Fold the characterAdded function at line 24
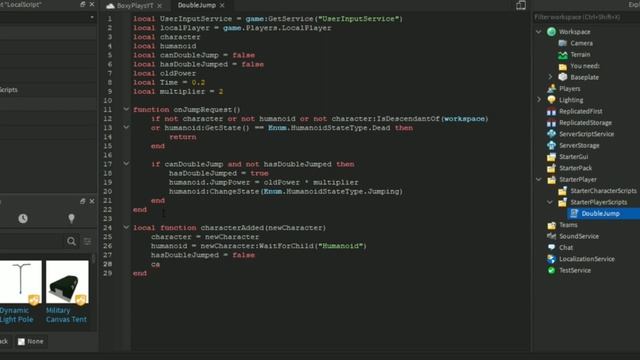Viewport: 640px width, 360px height. click(126, 227)
